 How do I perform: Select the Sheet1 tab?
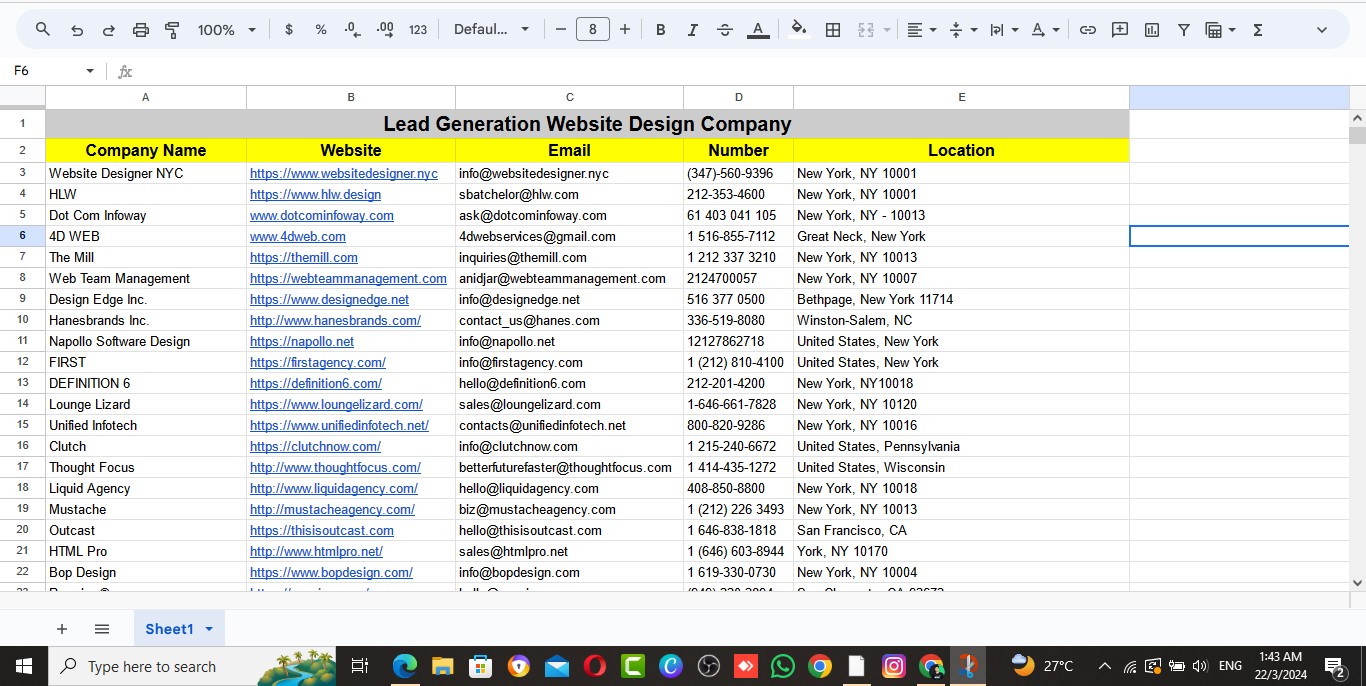(170, 629)
